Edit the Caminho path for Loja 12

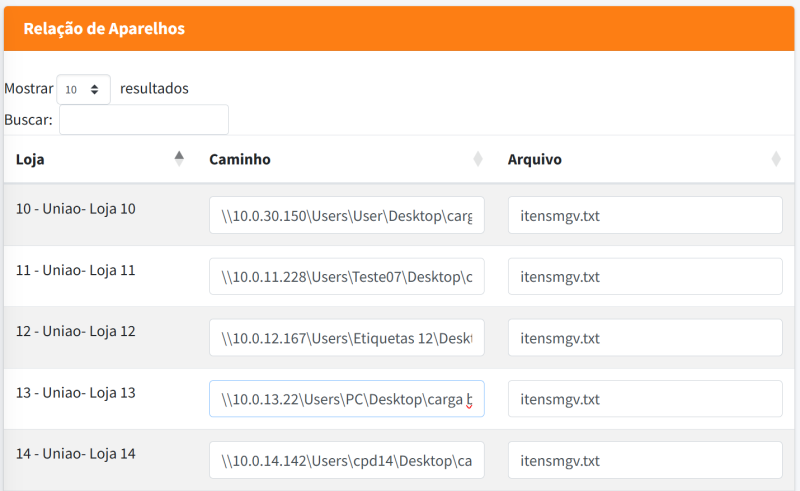click(x=346, y=338)
